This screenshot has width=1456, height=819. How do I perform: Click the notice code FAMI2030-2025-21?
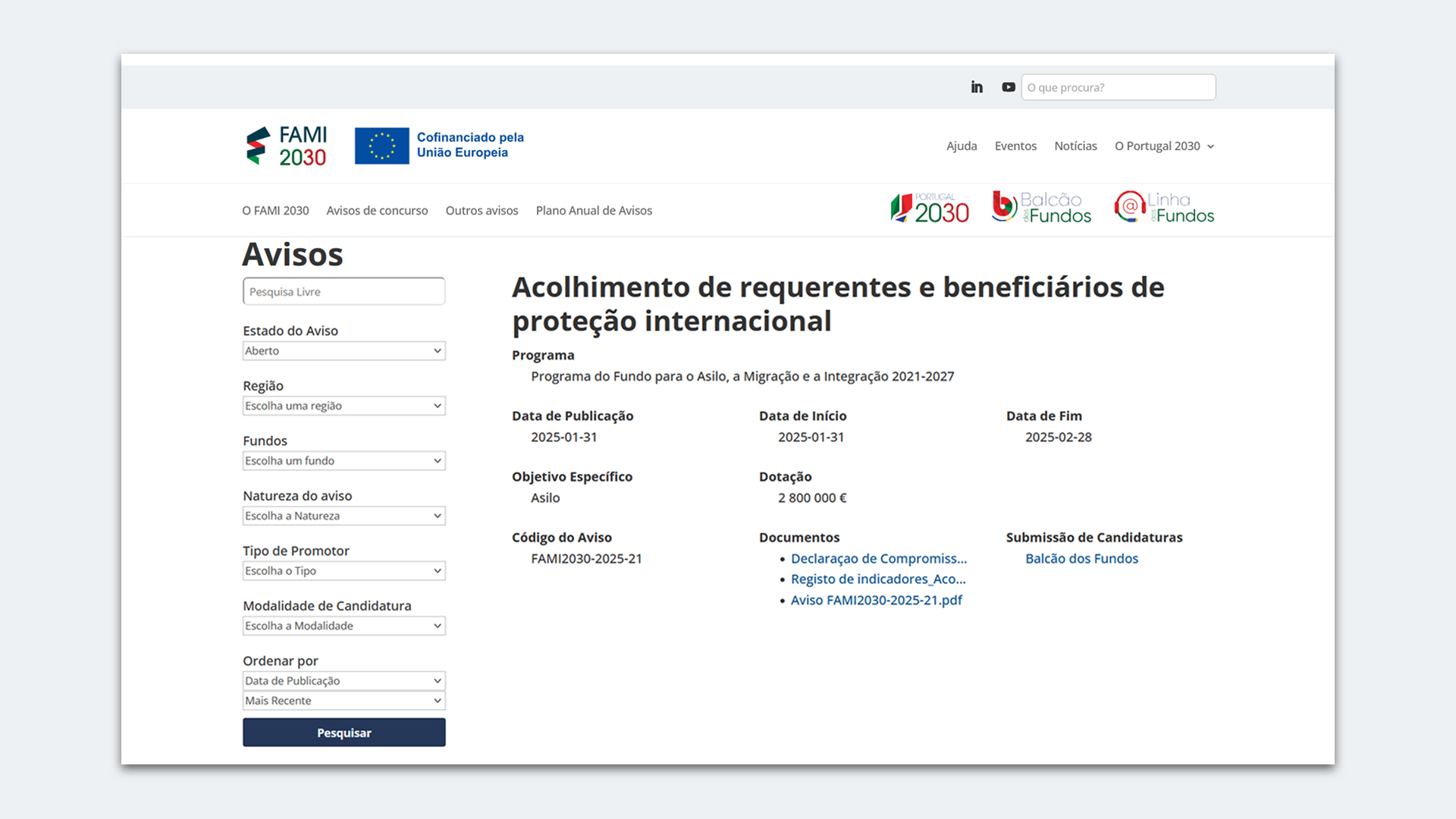[x=586, y=559]
